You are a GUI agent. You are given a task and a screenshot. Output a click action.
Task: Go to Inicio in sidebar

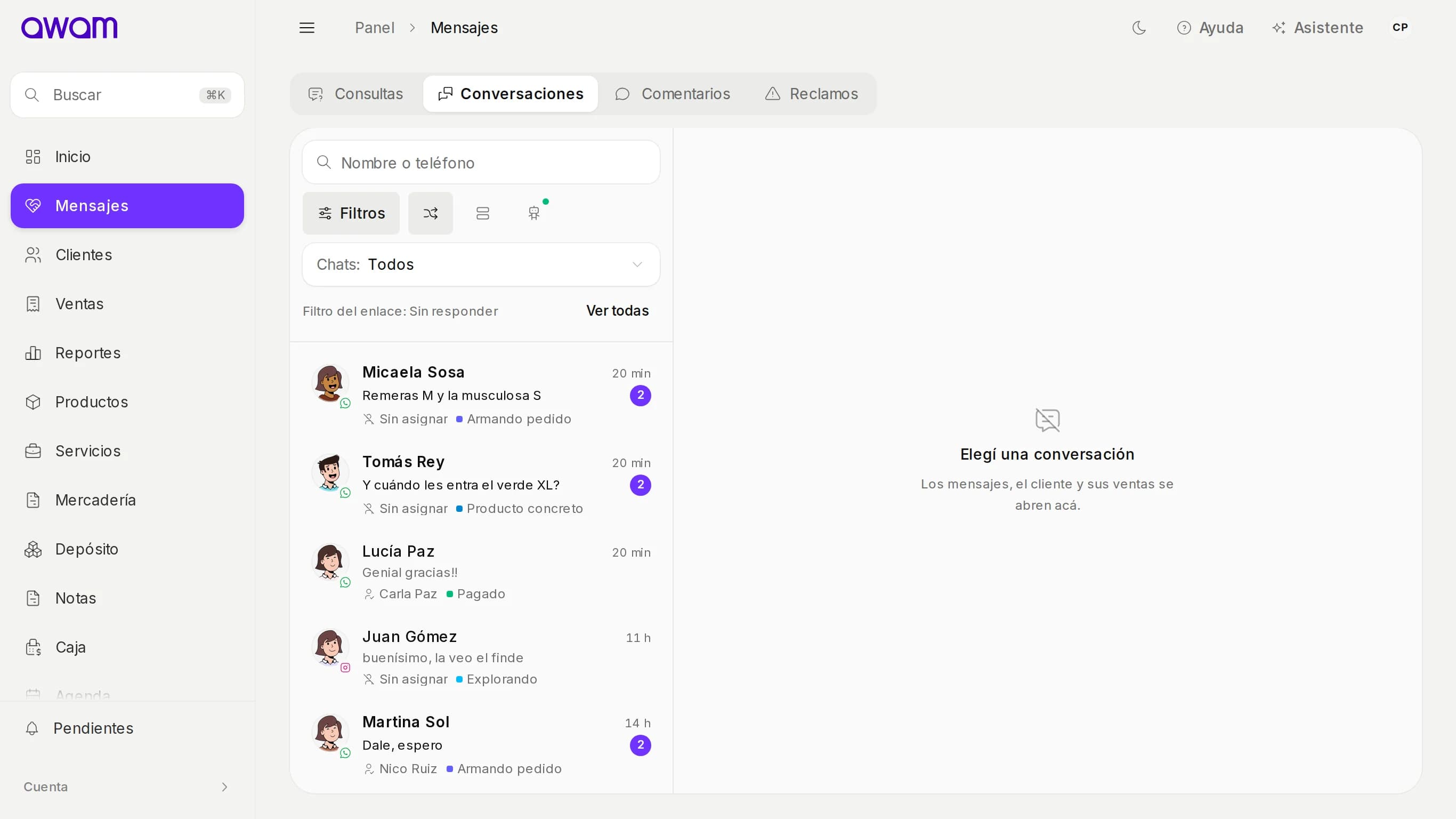pyautogui.click(x=127, y=157)
